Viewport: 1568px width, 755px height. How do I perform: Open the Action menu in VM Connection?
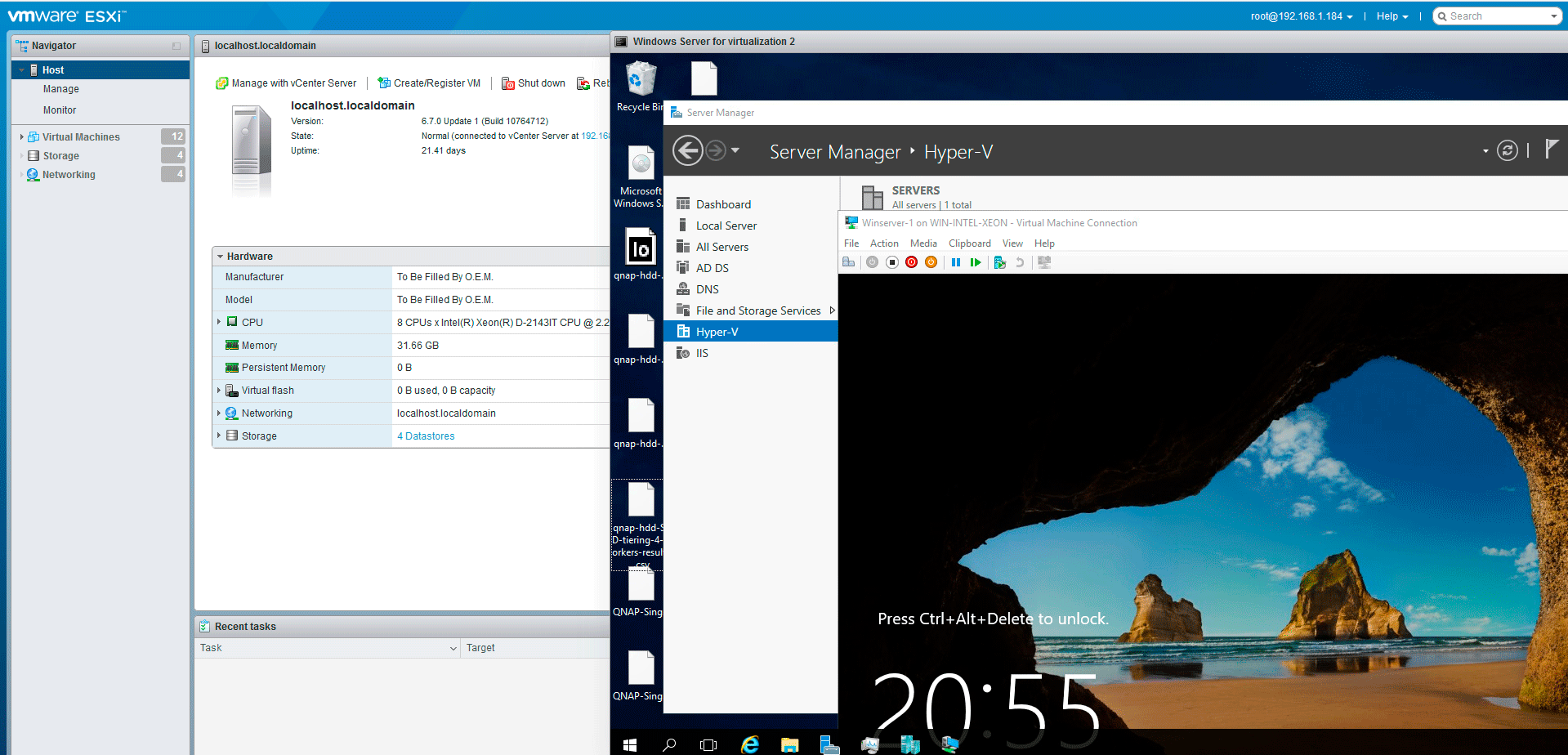coord(883,243)
